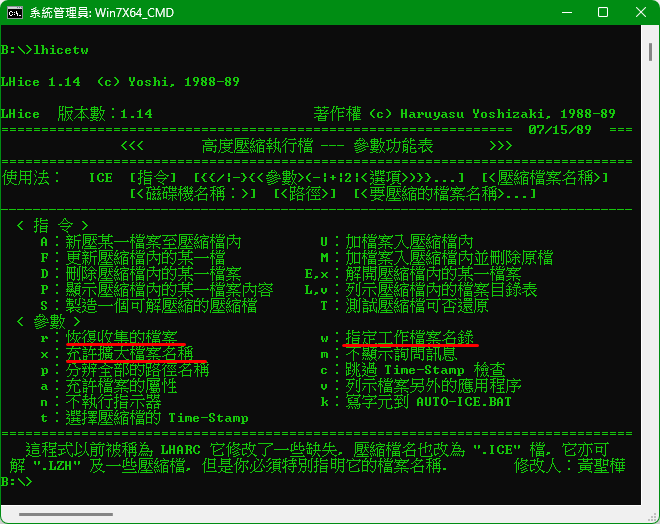The width and height of the screenshot is (660, 524).
Task: Click parameter r '恢復收集的檔案'
Action: click(121, 338)
